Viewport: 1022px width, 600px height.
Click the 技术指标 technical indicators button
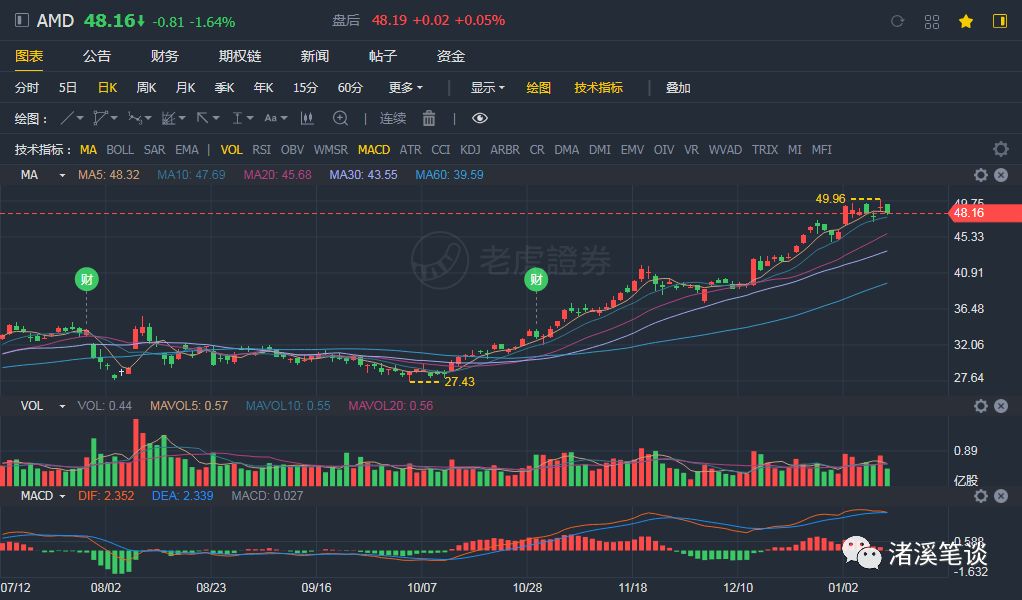(598, 87)
